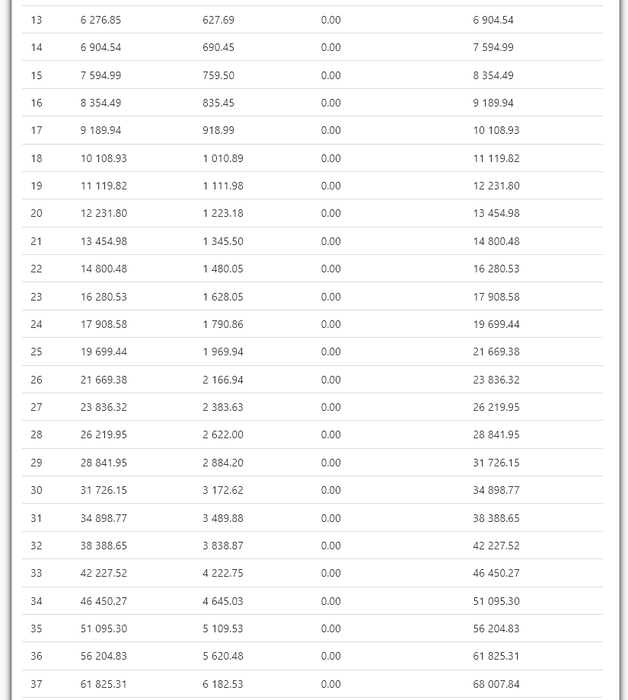This screenshot has height=700, width=628.
Task: Click the 0.00 deposit cell in row 18
Action: 331,158
